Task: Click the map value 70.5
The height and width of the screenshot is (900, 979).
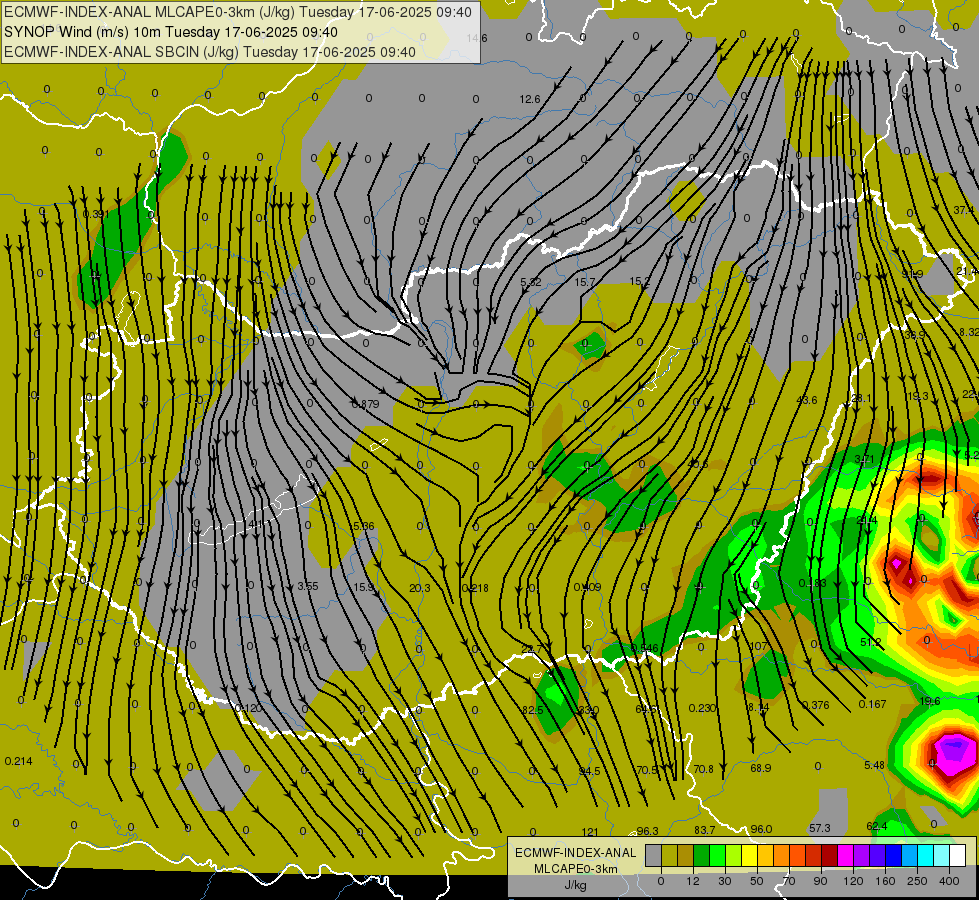Action: click(647, 770)
